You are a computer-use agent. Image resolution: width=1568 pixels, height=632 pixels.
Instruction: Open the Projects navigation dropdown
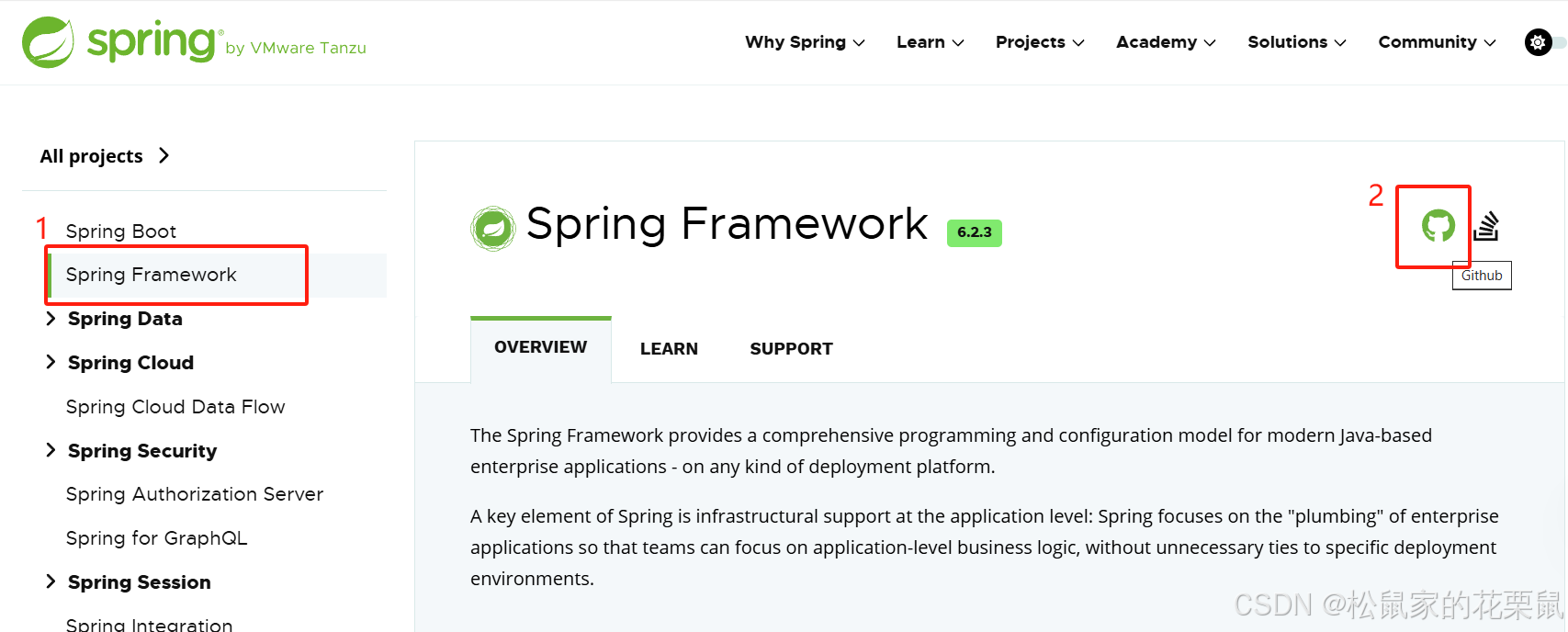click(x=1040, y=42)
